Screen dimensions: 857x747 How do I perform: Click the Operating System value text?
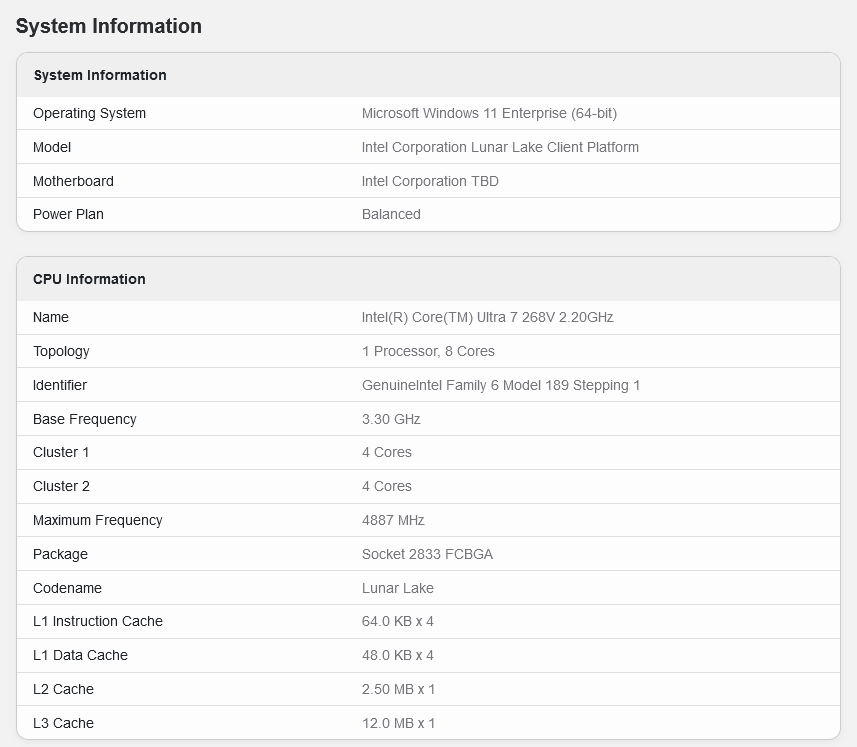tap(489, 113)
